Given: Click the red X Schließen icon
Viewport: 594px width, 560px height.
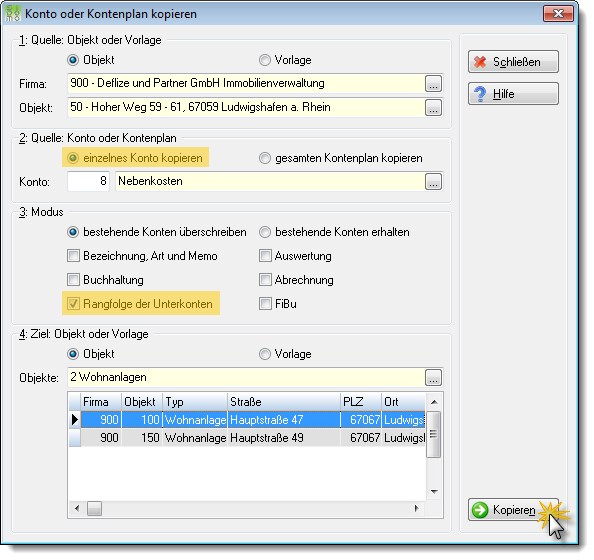Looking at the screenshot, I should (480, 62).
